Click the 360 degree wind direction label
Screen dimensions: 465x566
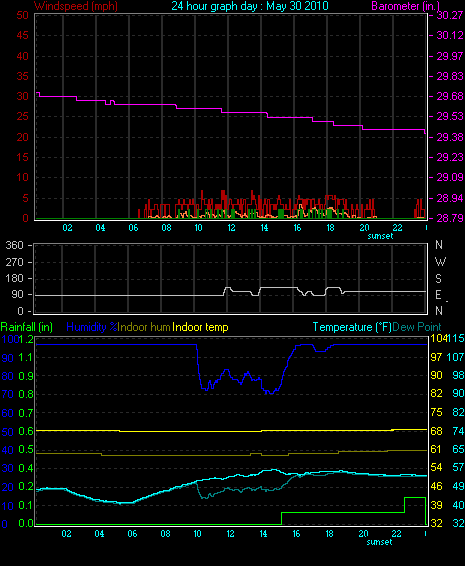click(14, 245)
